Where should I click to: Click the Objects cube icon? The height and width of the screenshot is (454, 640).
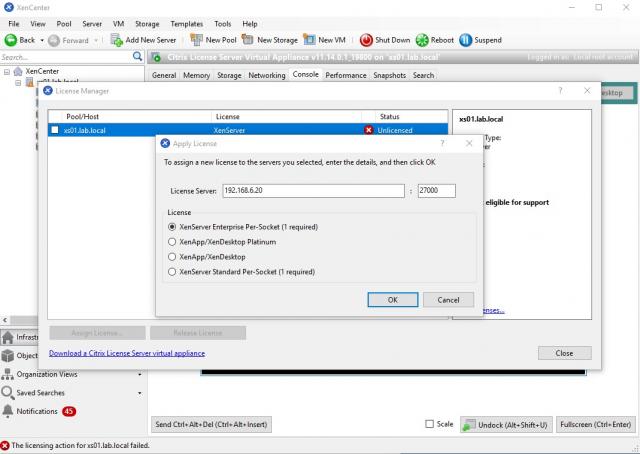7,355
